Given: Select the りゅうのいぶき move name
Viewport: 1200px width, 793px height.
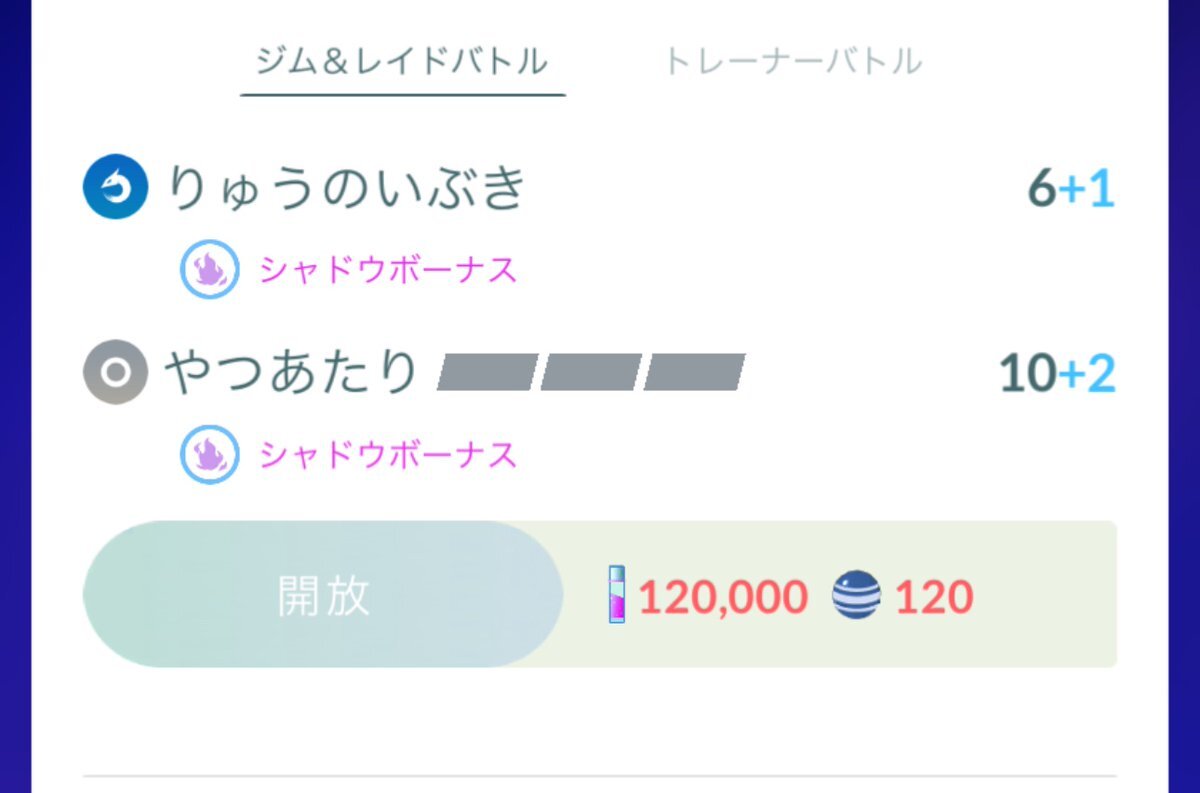Looking at the screenshot, I should click(346, 188).
